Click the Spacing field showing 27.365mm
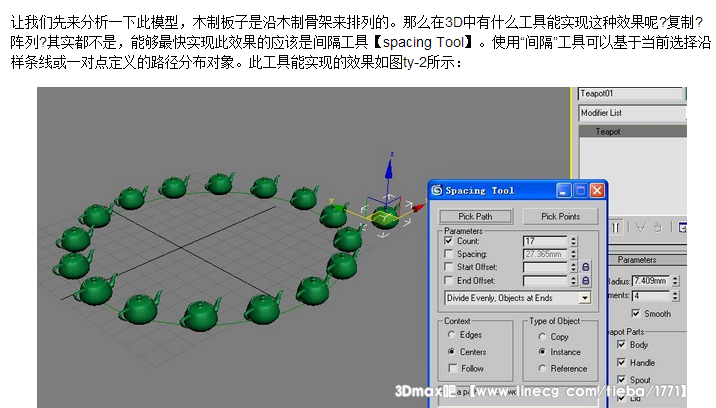 coord(545,254)
